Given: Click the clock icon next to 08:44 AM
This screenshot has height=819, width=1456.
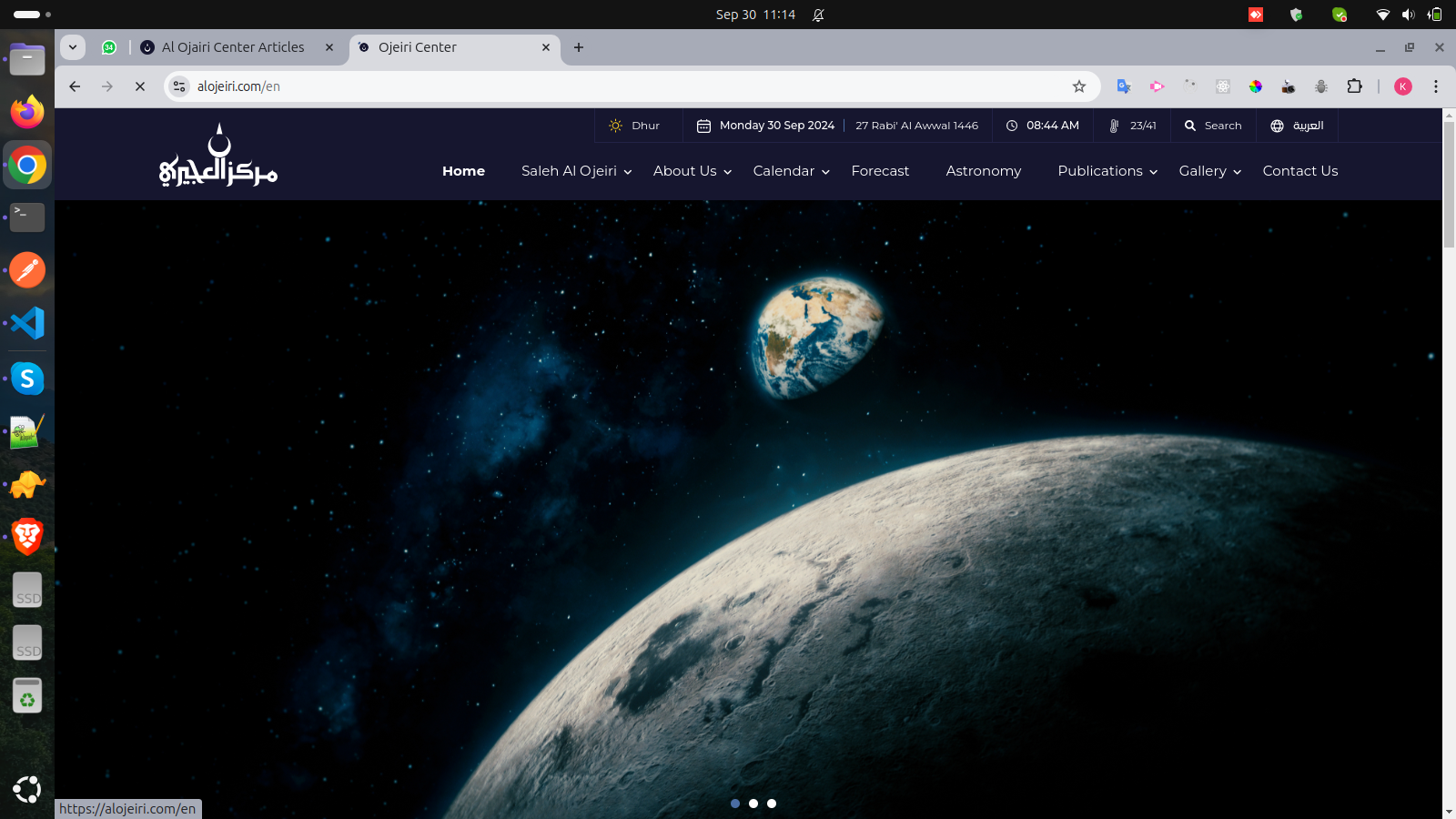Looking at the screenshot, I should pyautogui.click(x=1010, y=125).
